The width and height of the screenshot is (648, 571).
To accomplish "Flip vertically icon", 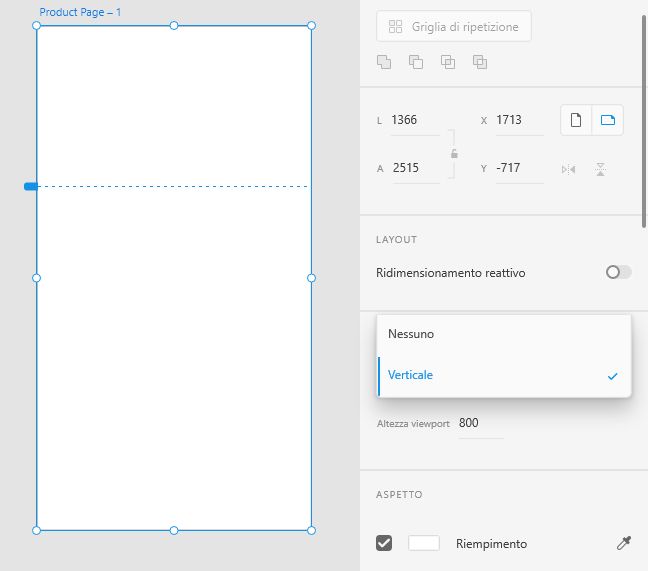I will [x=600, y=169].
